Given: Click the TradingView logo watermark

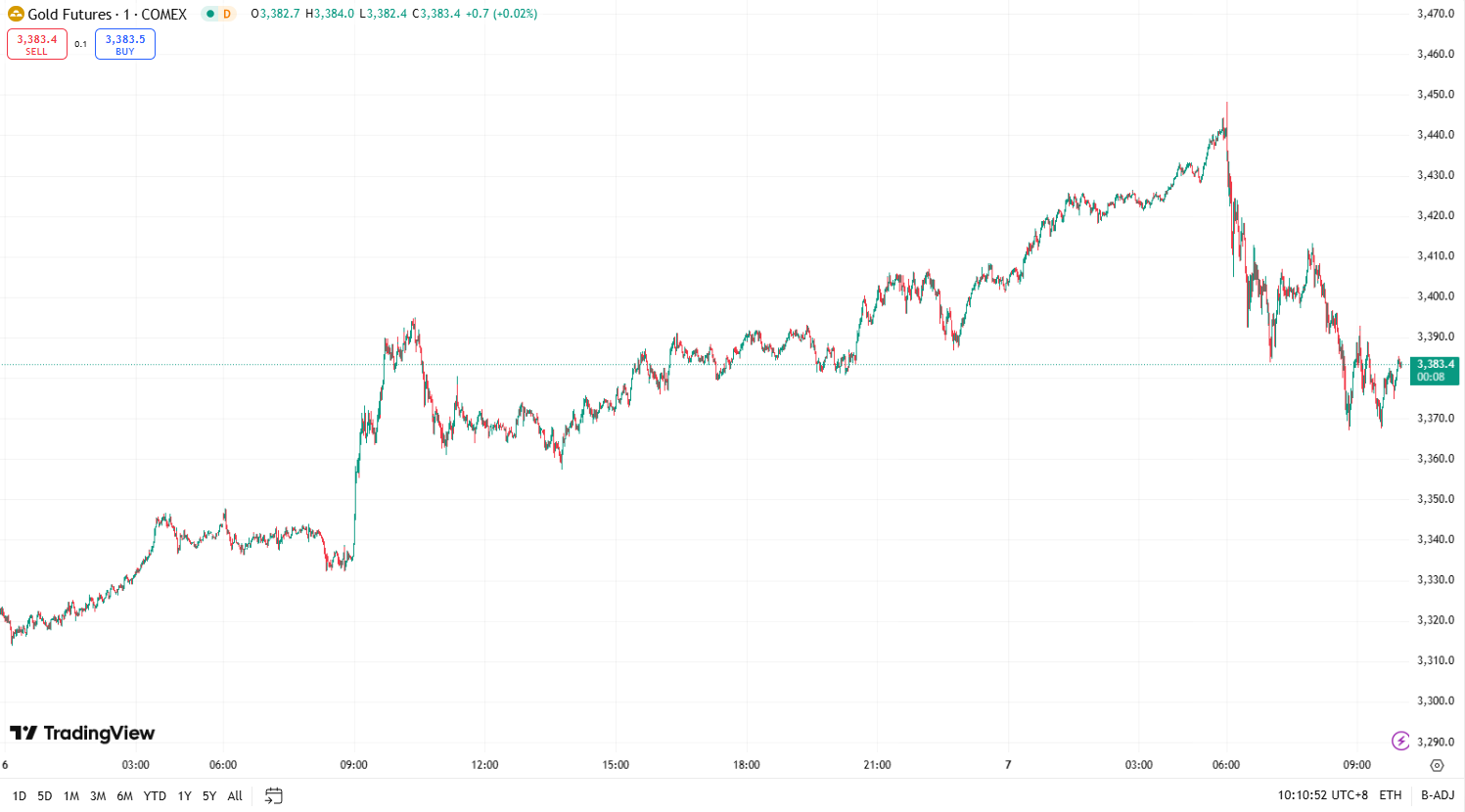Looking at the screenshot, I should click(83, 733).
